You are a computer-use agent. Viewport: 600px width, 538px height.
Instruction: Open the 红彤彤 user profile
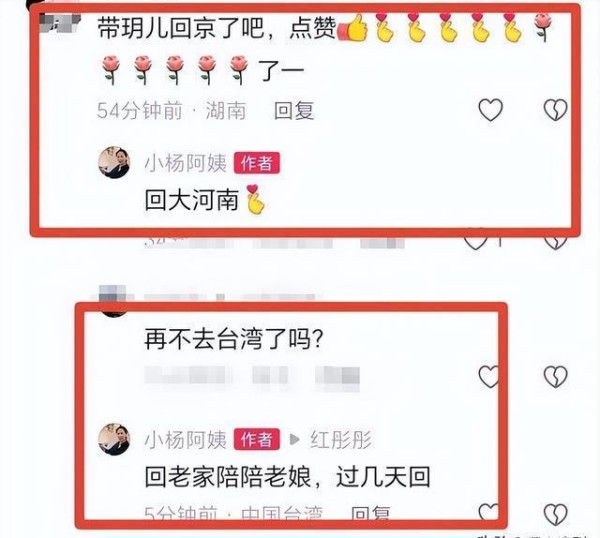coord(341,440)
